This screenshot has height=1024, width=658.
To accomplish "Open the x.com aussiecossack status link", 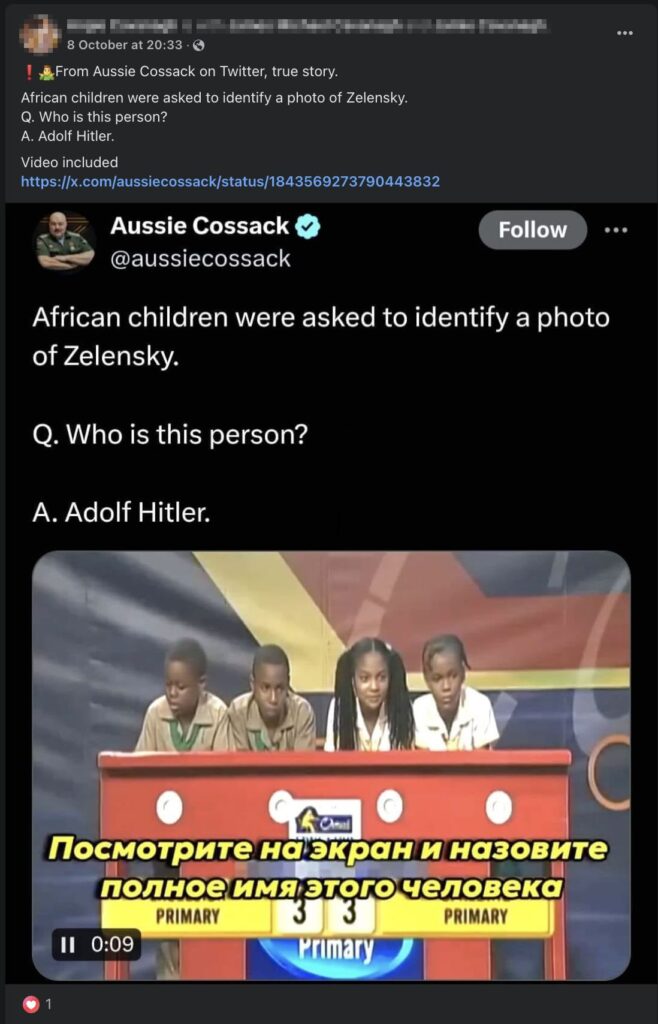I will pyautogui.click(x=230, y=181).
